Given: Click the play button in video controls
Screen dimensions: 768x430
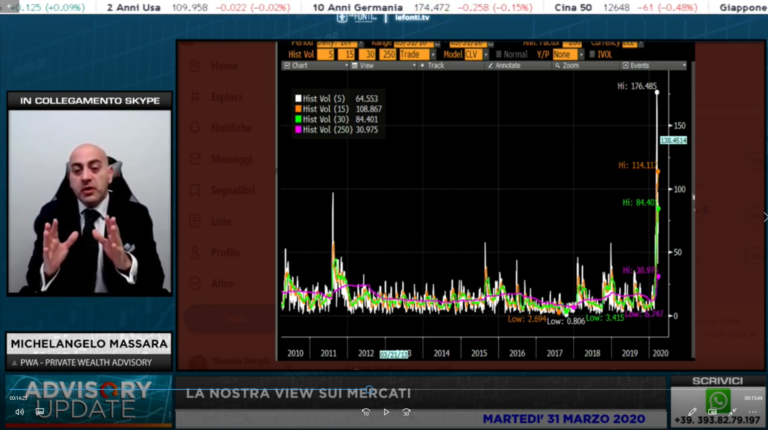Looking at the screenshot, I should (386, 412).
